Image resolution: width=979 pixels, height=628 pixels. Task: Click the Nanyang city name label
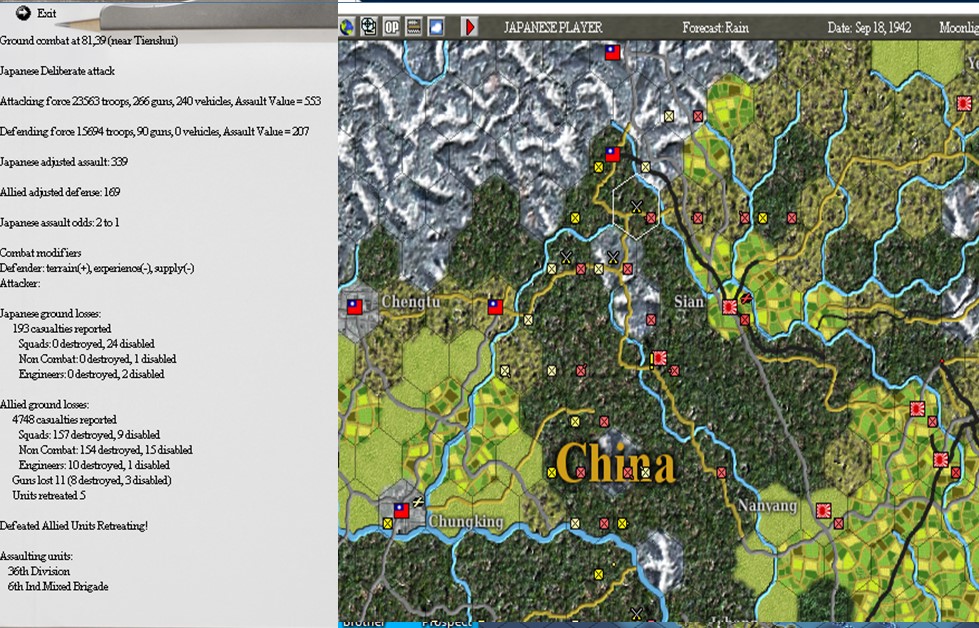tap(767, 506)
